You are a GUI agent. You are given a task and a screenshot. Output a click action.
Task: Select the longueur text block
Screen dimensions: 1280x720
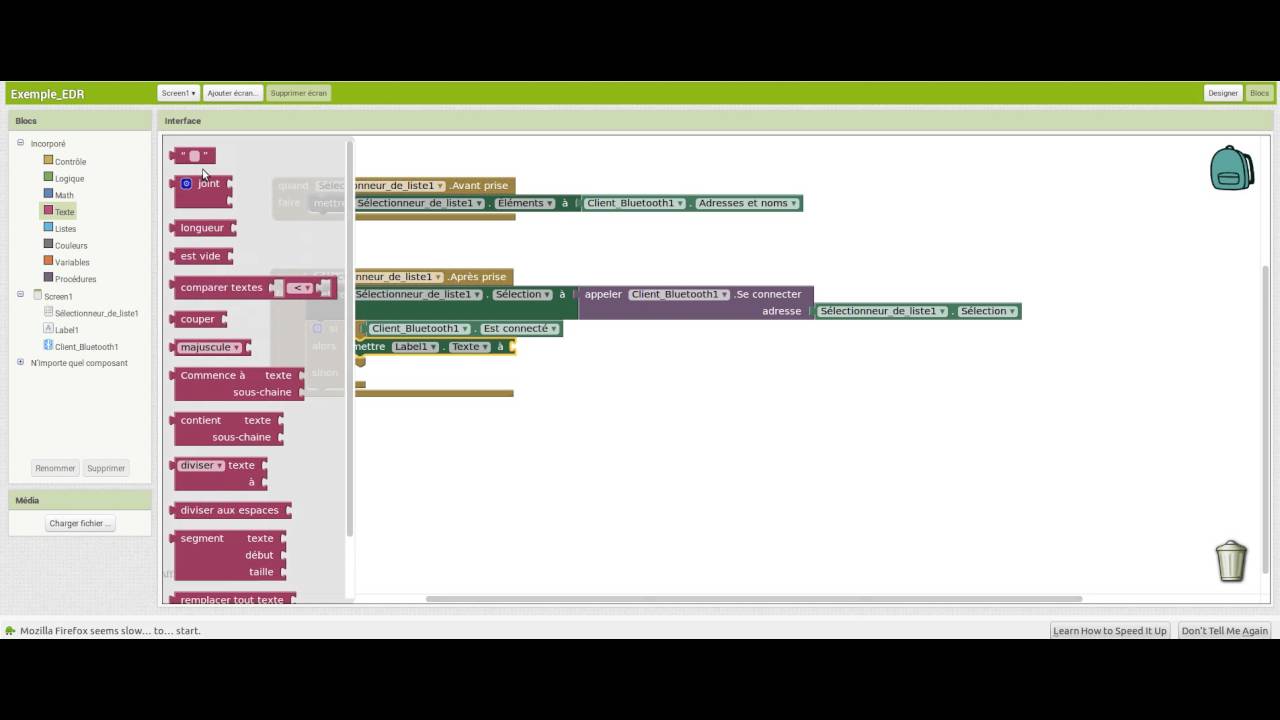203,228
